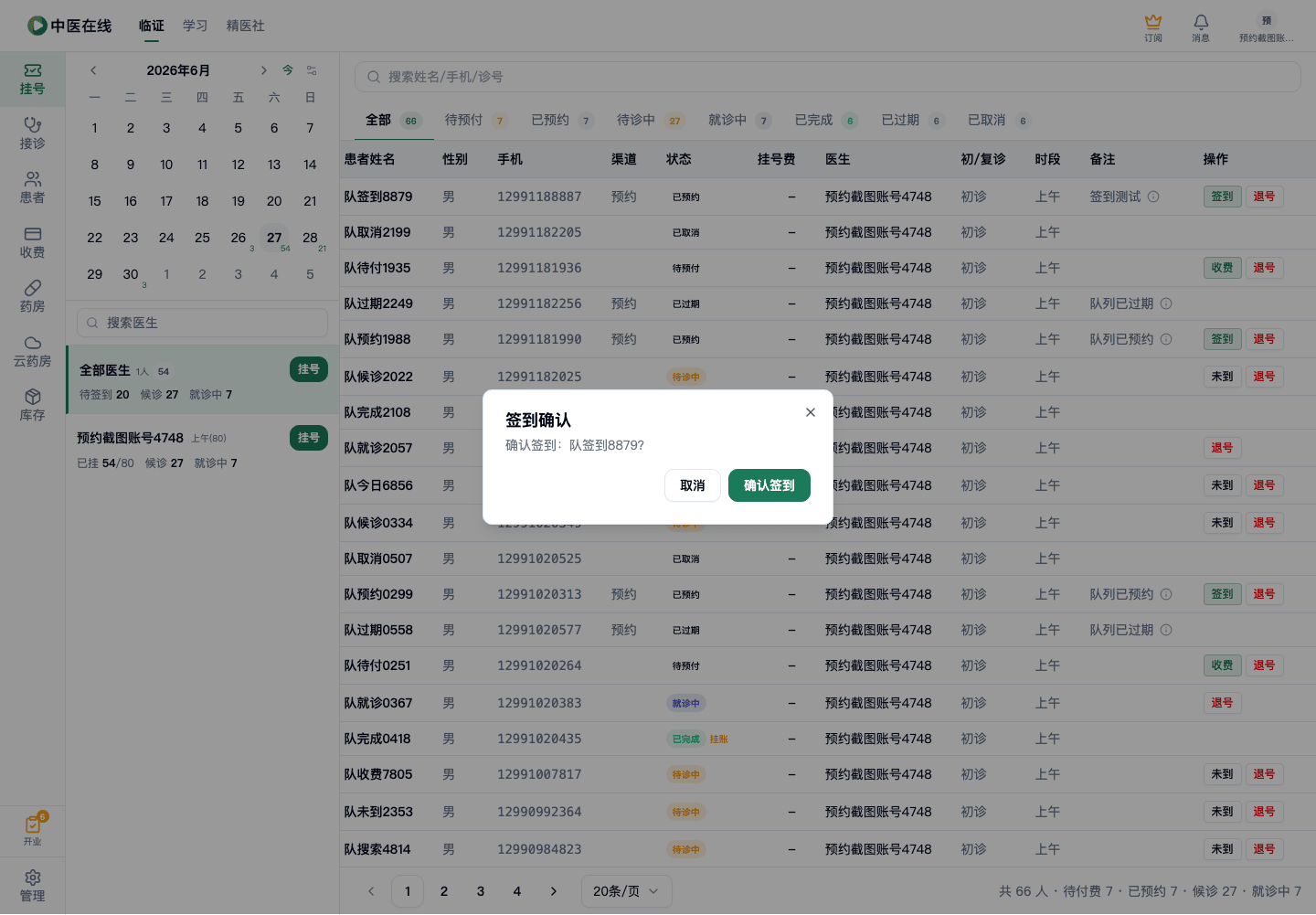
Task: Focus 搜索姓名/手机/诊号 search field
Action: pos(827,77)
